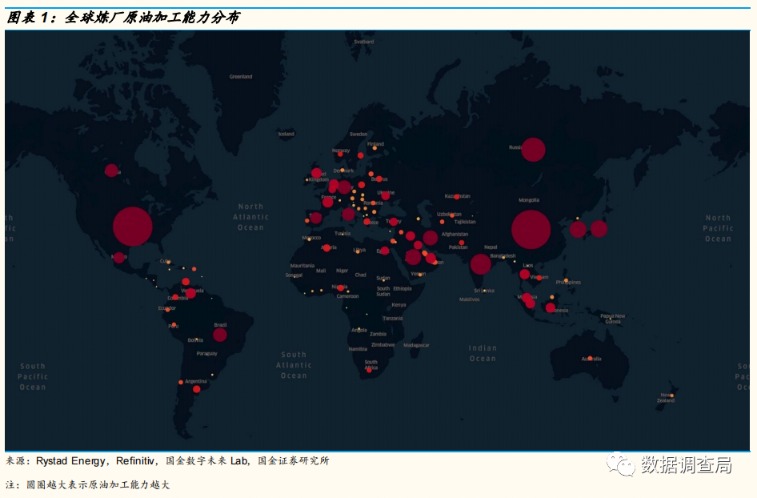757x498 pixels.
Task: Select the red bubble over Argentina
Action: [x=196, y=388]
